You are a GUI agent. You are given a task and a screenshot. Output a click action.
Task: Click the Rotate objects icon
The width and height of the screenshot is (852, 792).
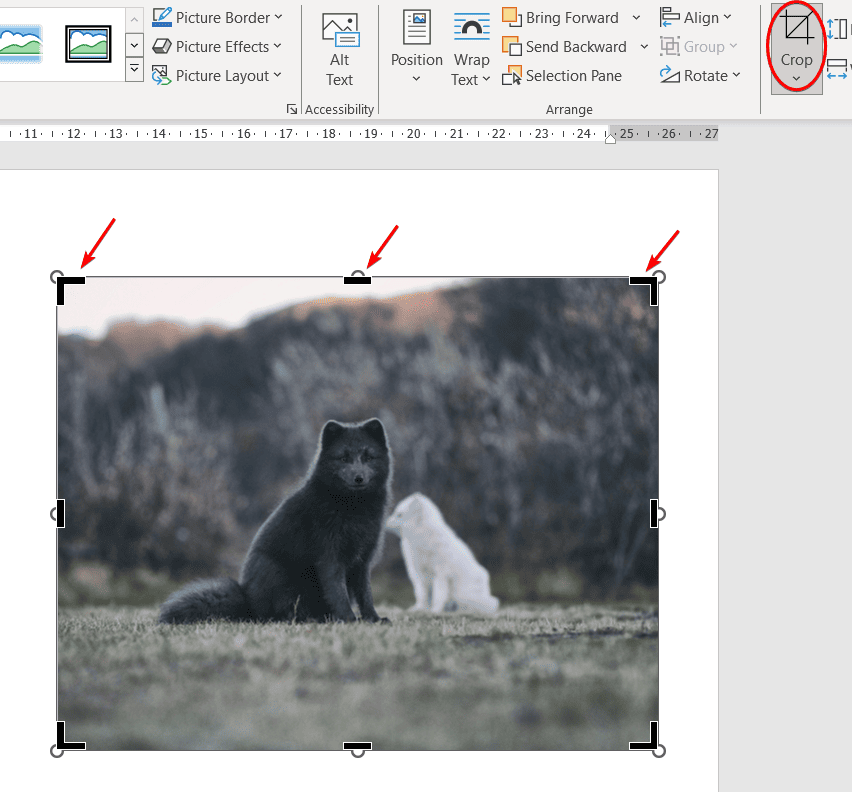(670, 75)
